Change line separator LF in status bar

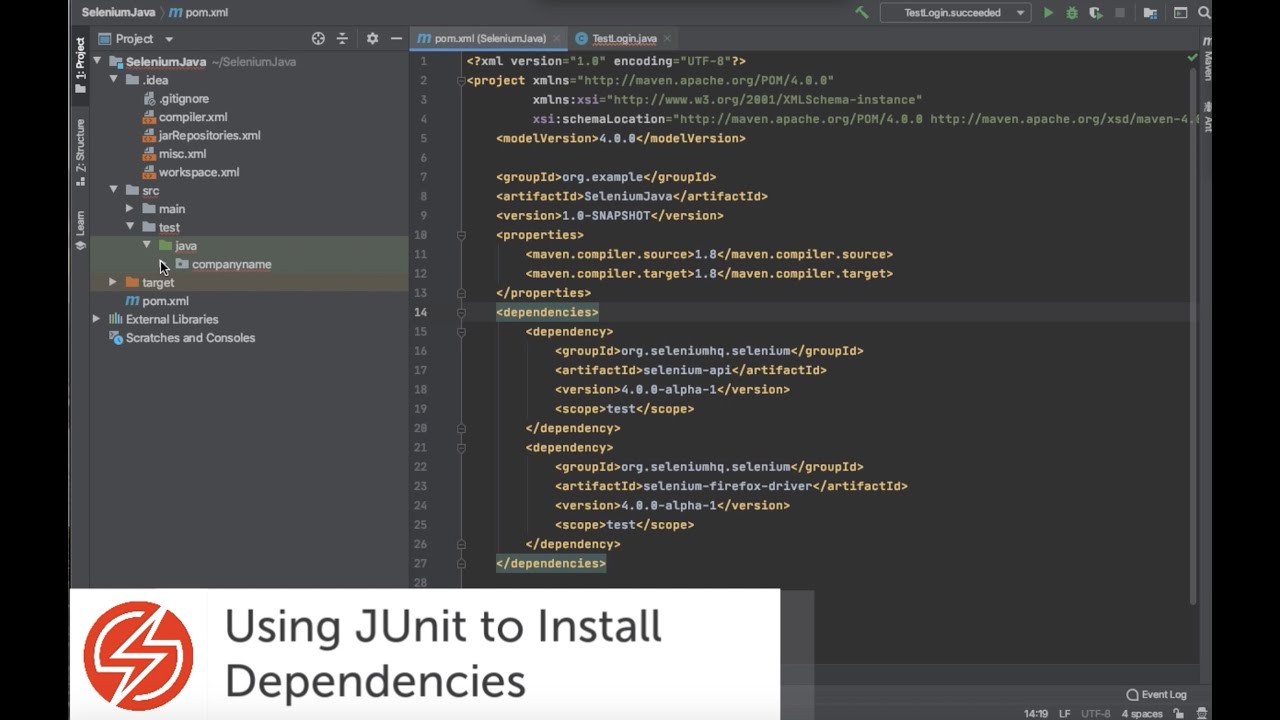click(1064, 714)
